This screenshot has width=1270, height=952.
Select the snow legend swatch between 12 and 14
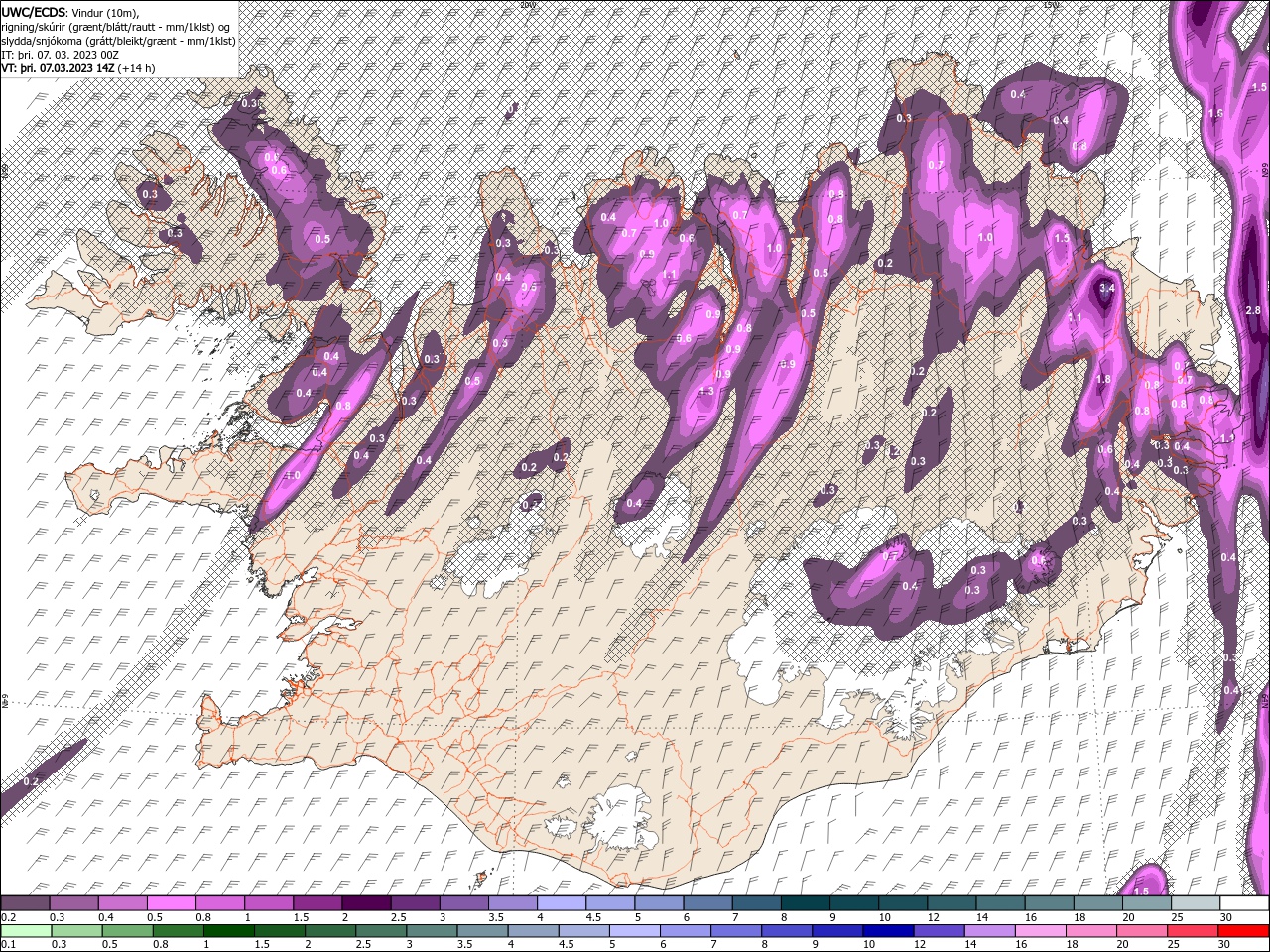(952, 903)
